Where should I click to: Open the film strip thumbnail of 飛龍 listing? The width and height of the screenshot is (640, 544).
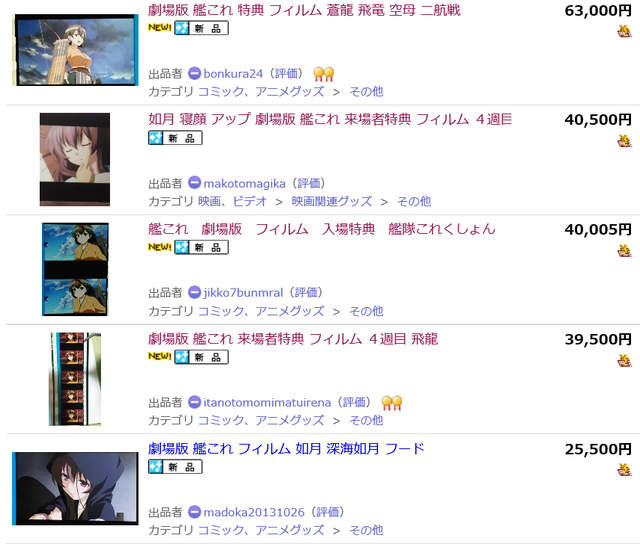pyautogui.click(x=75, y=379)
